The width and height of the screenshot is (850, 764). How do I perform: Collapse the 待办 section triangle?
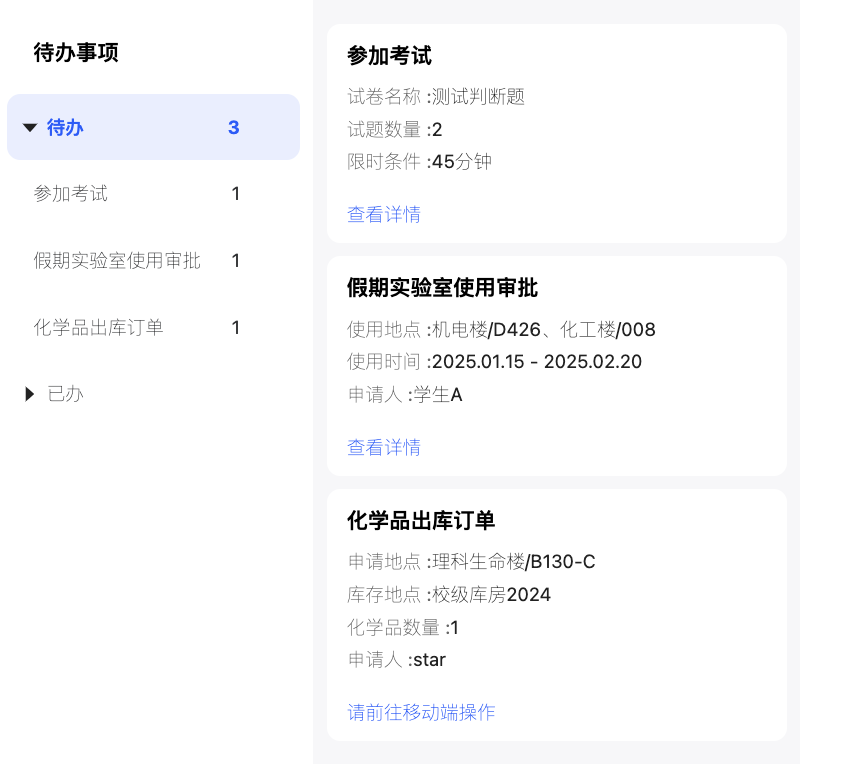click(x=30, y=128)
